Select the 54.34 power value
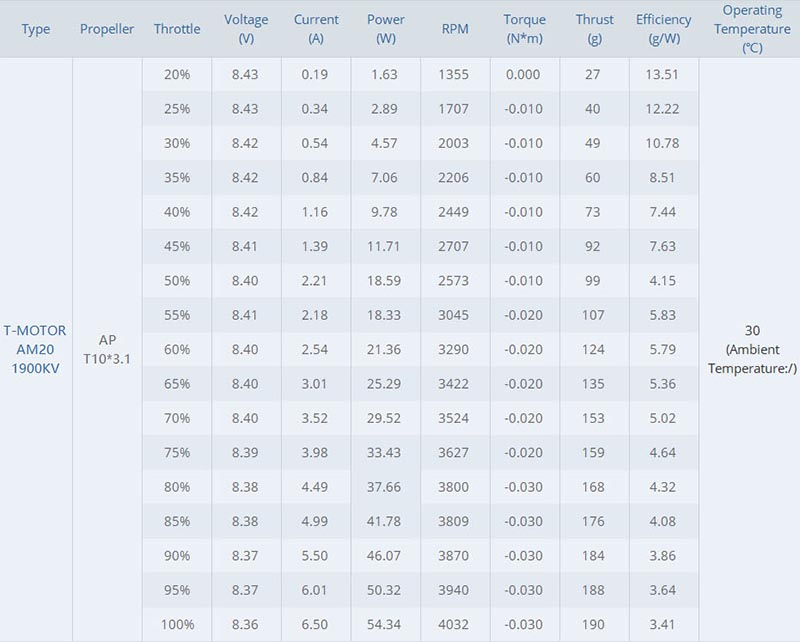800x642 pixels. (384, 624)
